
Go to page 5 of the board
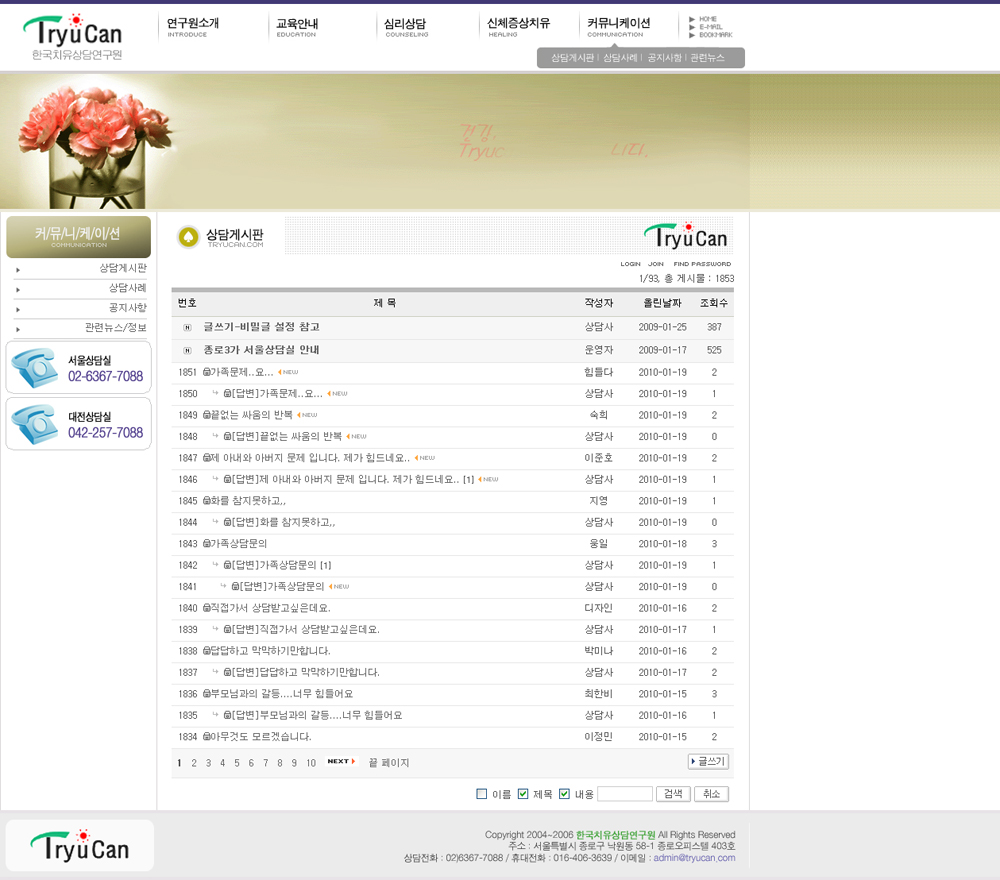pos(237,763)
